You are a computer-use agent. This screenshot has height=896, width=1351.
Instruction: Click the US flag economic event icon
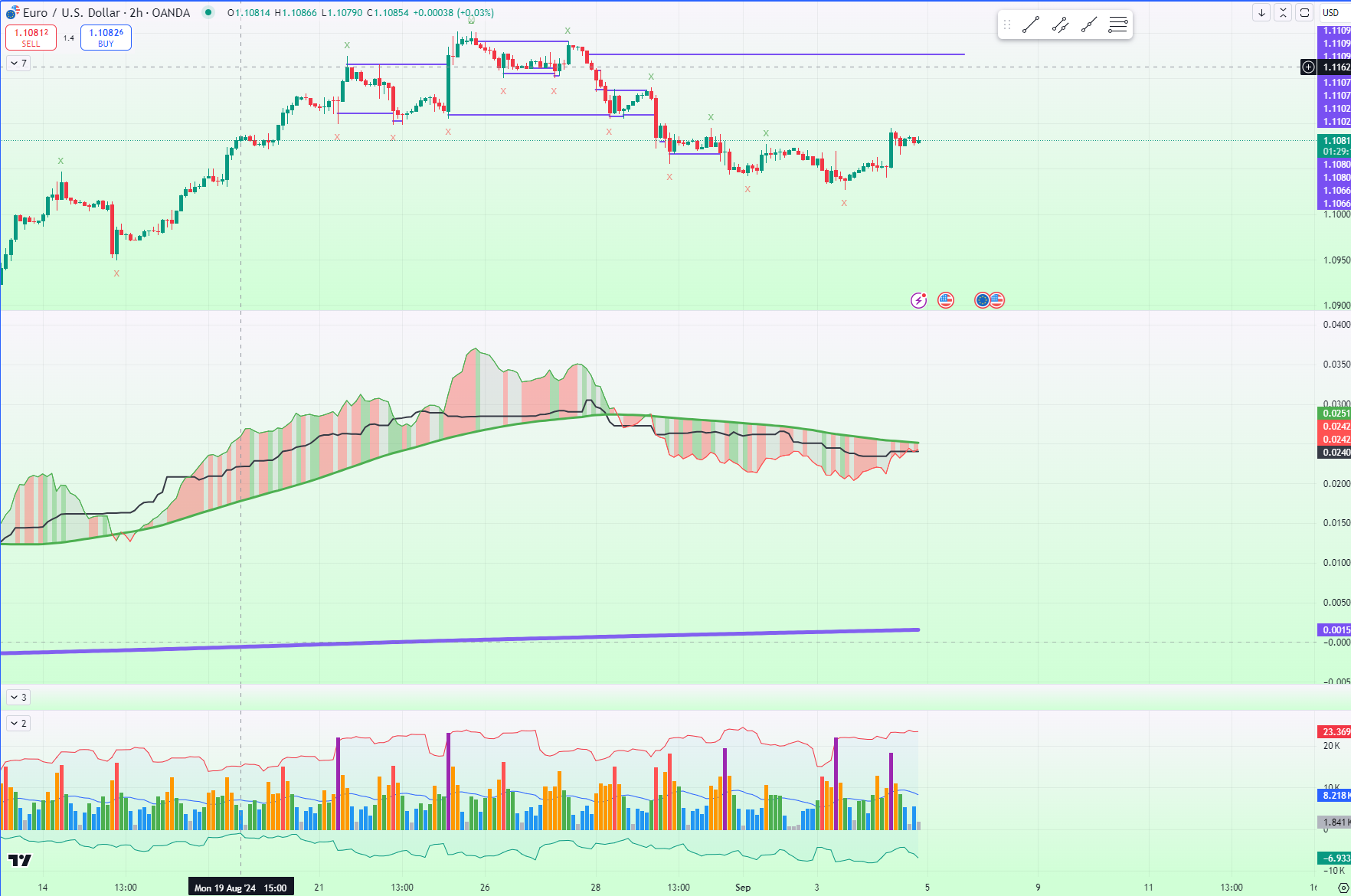pyautogui.click(x=946, y=300)
